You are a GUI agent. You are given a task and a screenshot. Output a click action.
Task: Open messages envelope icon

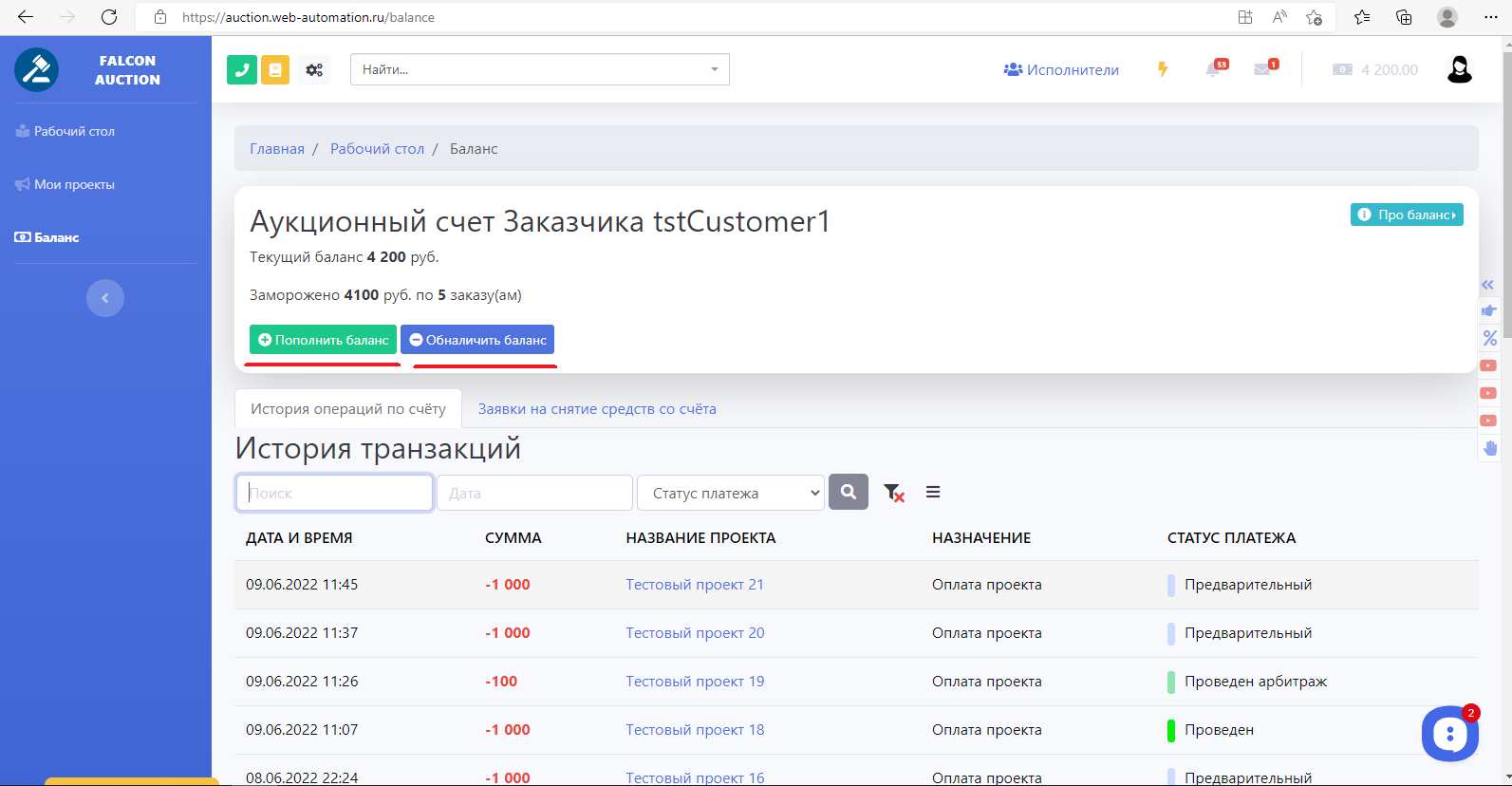1262,69
